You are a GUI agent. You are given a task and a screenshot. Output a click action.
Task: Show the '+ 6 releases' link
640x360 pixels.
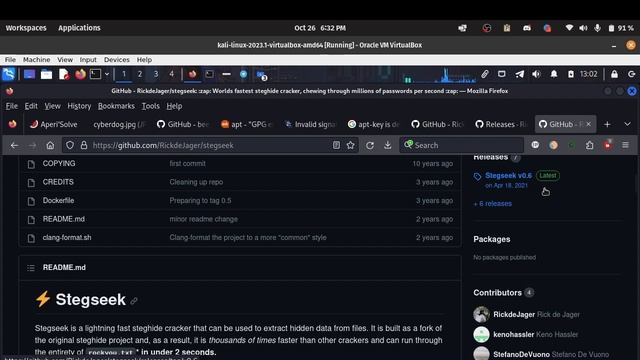point(492,204)
